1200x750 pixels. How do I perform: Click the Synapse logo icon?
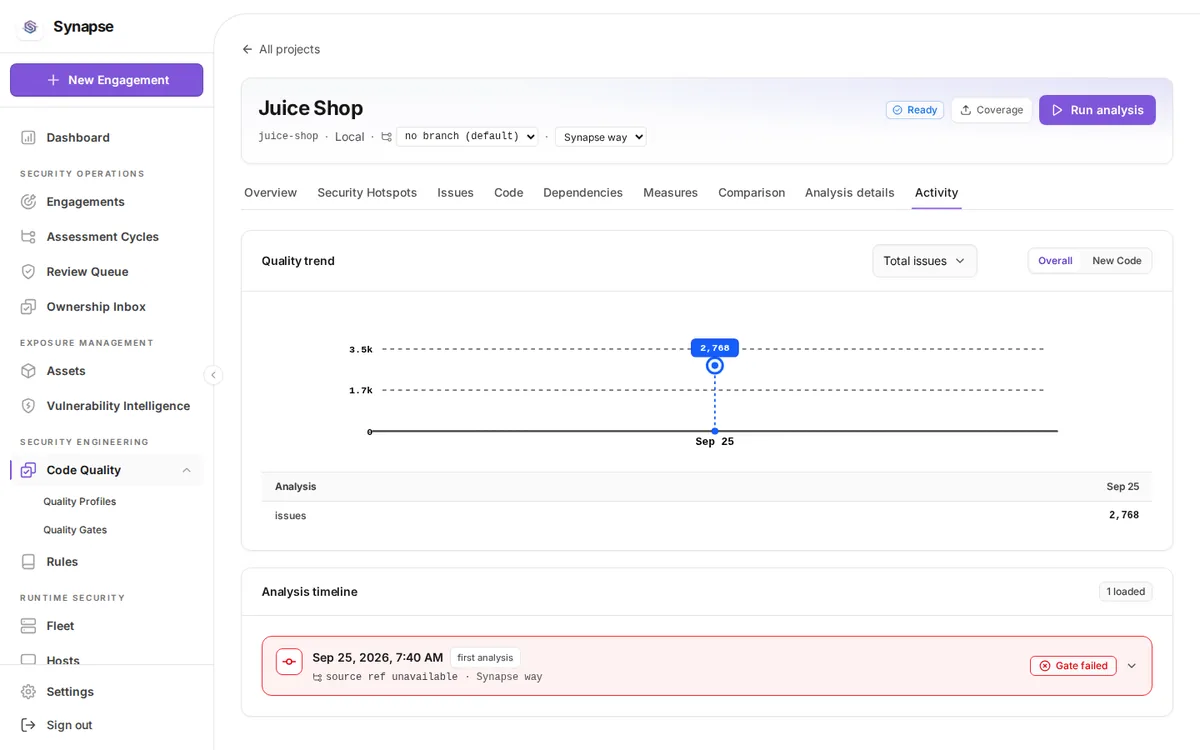pyautogui.click(x=30, y=27)
